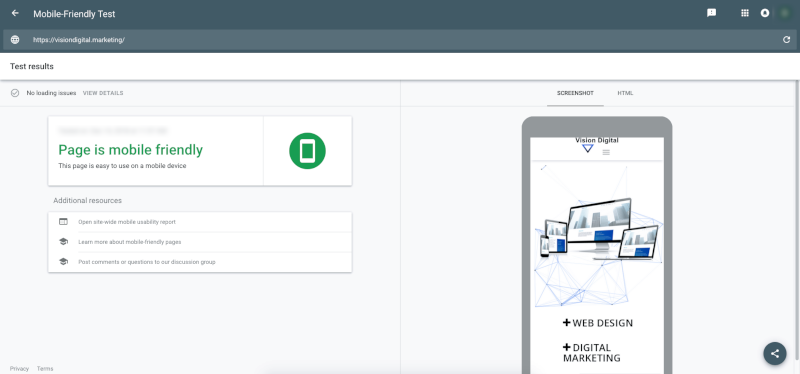
Task: Switch to the HTML tab
Action: click(625, 93)
